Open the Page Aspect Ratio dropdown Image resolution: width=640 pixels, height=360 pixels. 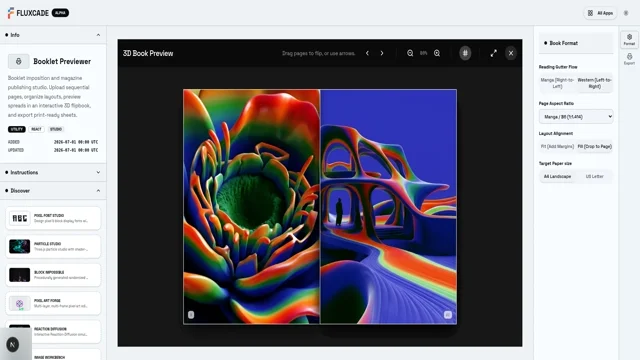(576, 116)
